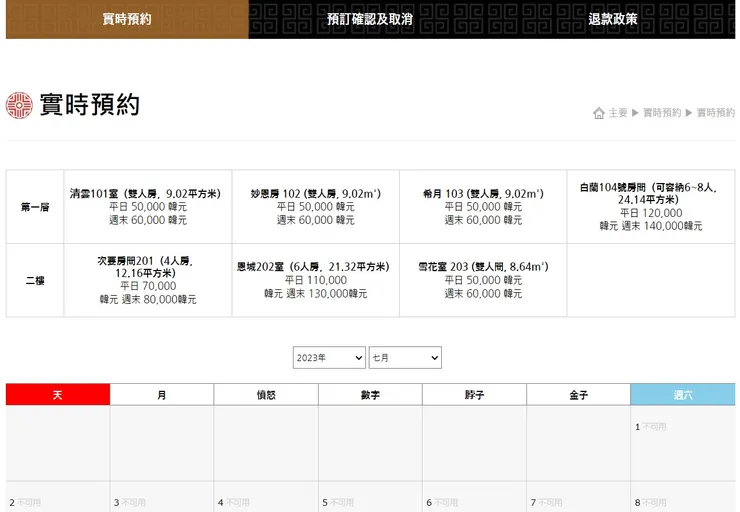This screenshot has width=740, height=512.
Task: Select 清雲101室 room cell
Action: tap(148, 207)
